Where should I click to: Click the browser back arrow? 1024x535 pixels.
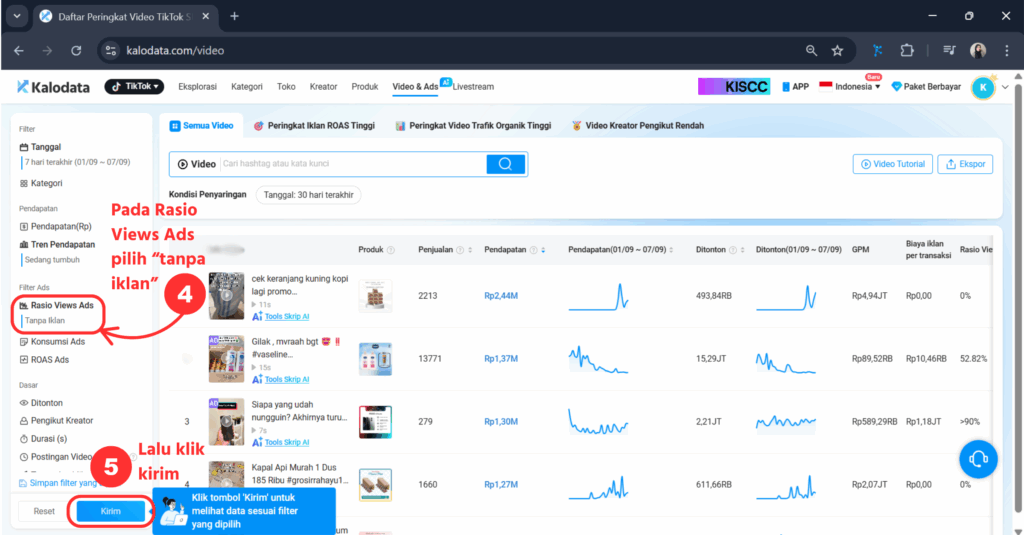tap(19, 50)
